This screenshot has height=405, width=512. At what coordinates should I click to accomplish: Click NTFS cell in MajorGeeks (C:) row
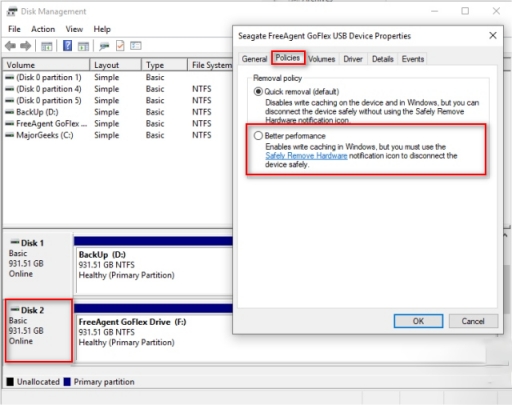202,135
